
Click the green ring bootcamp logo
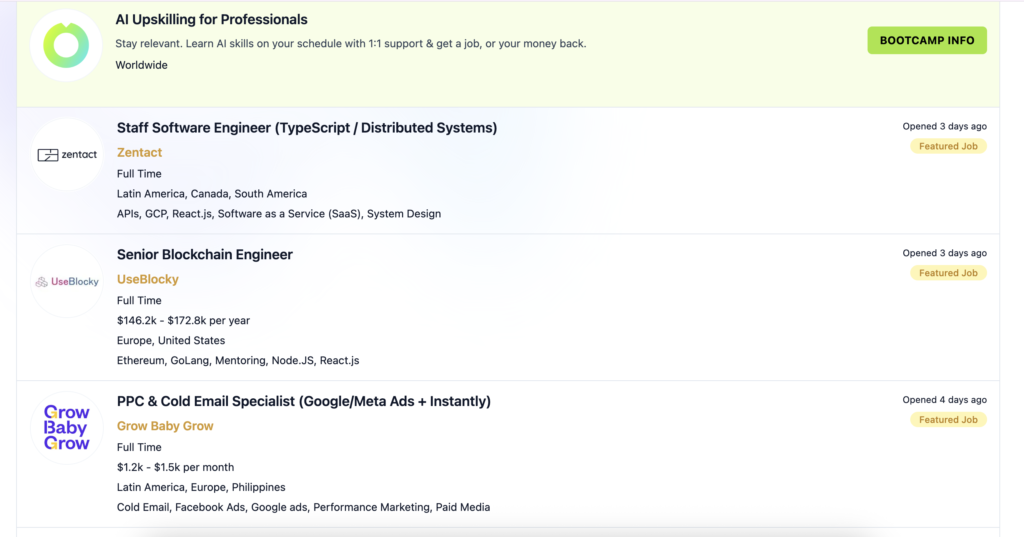pos(66,46)
